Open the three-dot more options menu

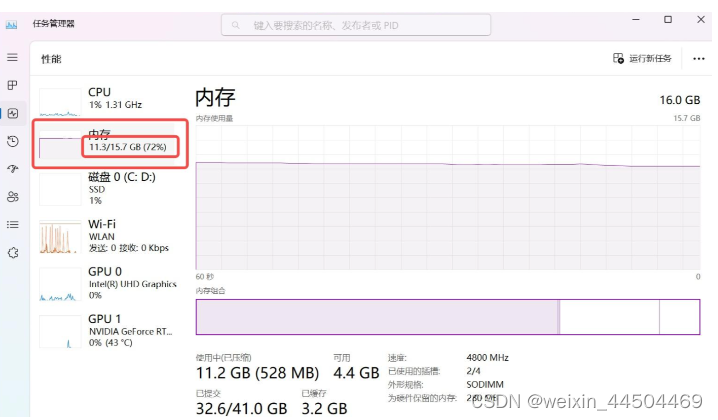tap(698, 59)
